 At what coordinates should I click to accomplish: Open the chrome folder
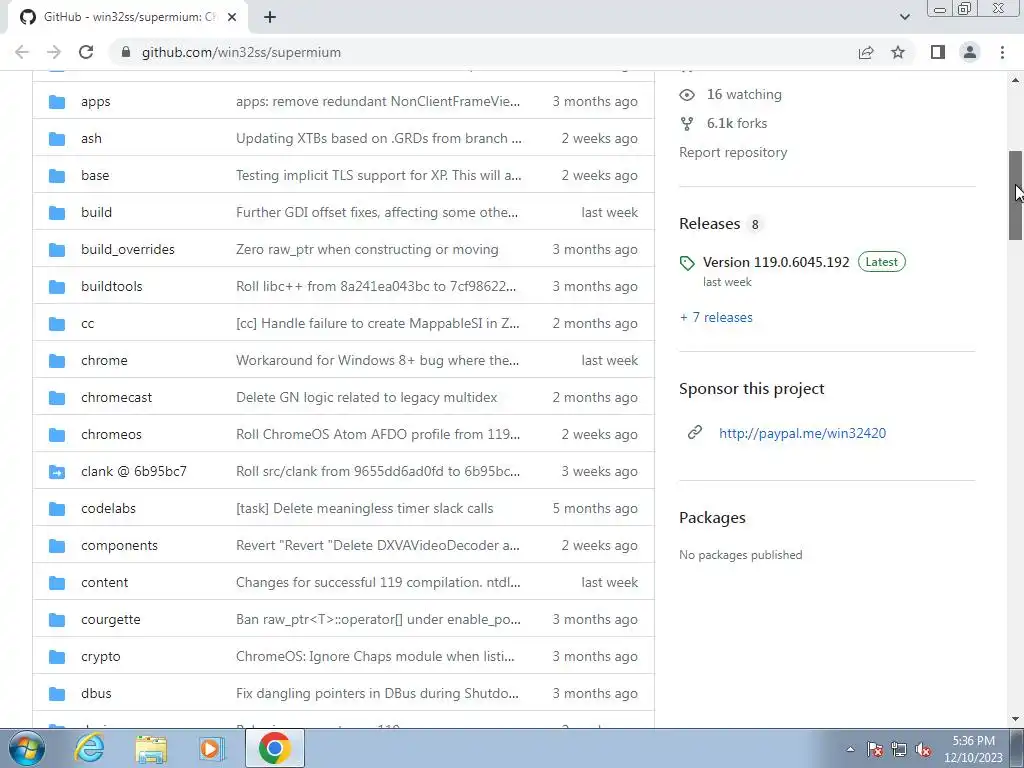[104, 360]
